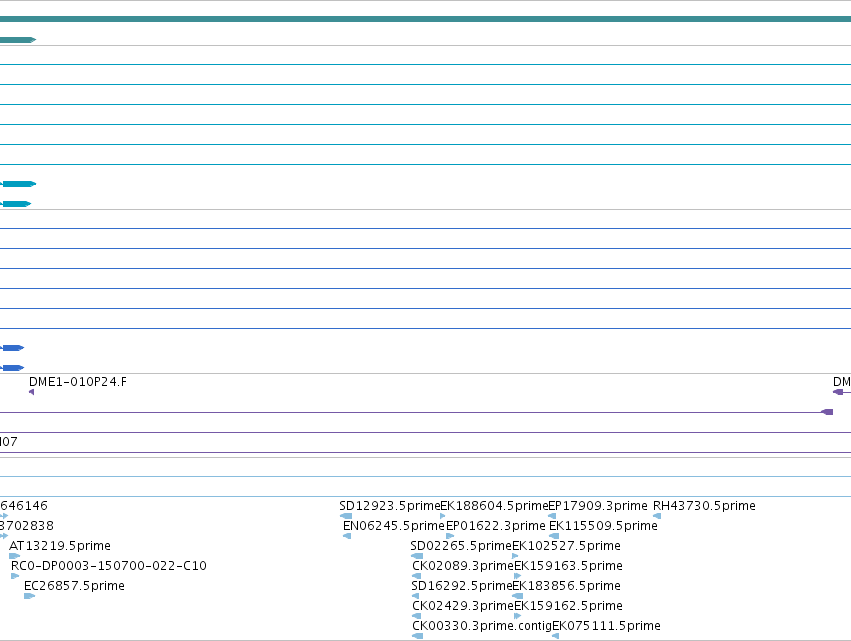Image resolution: width=851 pixels, height=641 pixels.
Task: Click the arrow glyph below SD12923.5prime
Action: [346, 516]
